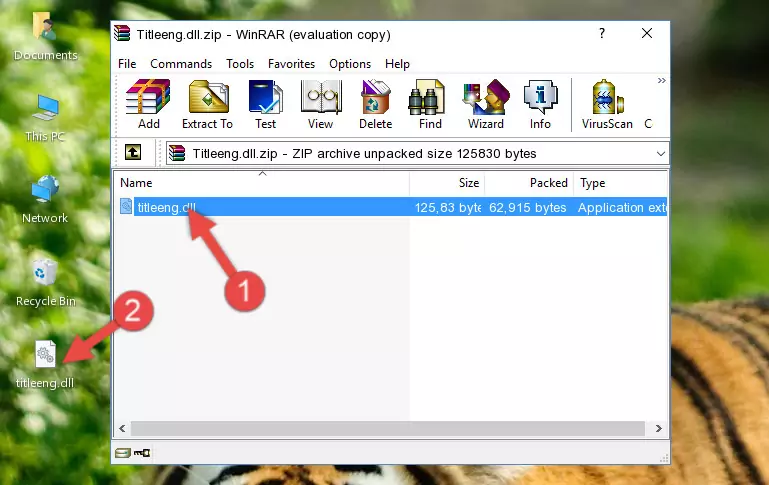Viewport: 769px width, 485px height.
Task: Click the archive icon in the address bar
Action: pos(177,153)
